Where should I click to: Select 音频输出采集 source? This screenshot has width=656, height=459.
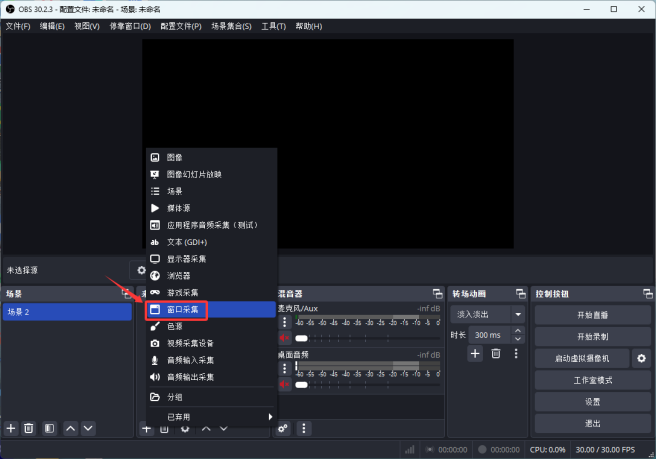coord(211,377)
